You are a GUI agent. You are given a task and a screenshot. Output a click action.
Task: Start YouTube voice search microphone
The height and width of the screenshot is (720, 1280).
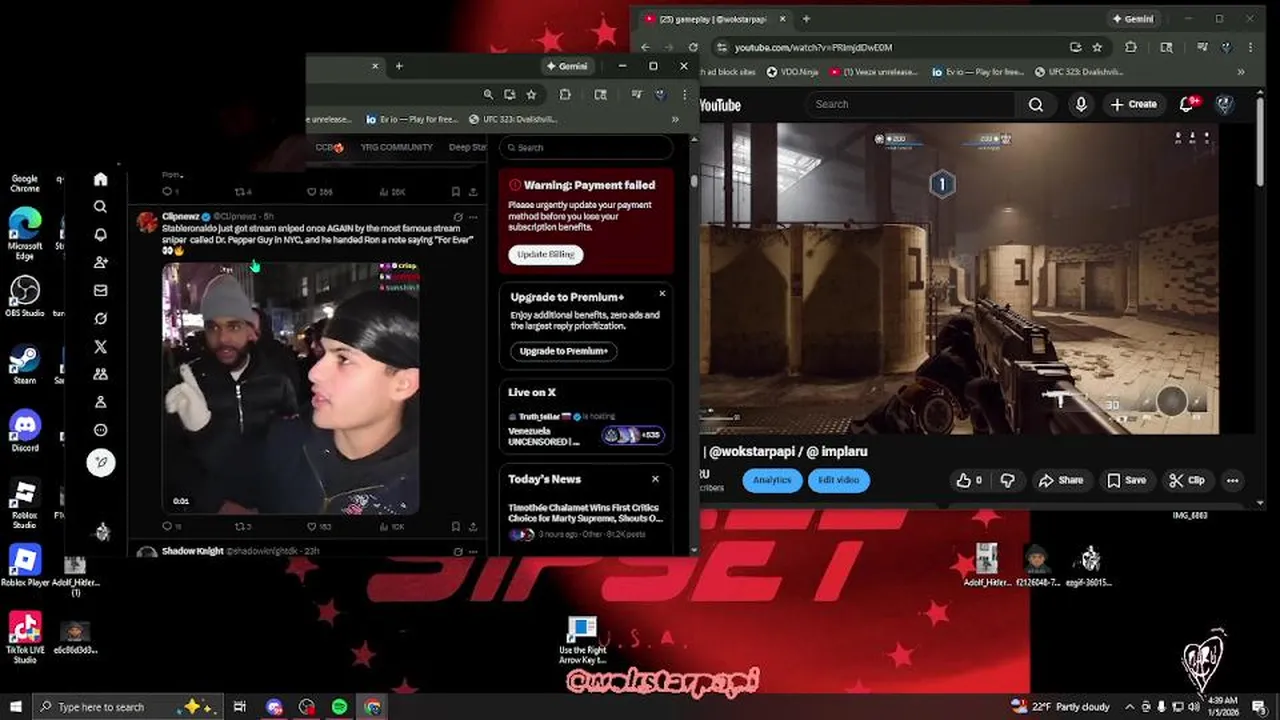tap(1081, 104)
